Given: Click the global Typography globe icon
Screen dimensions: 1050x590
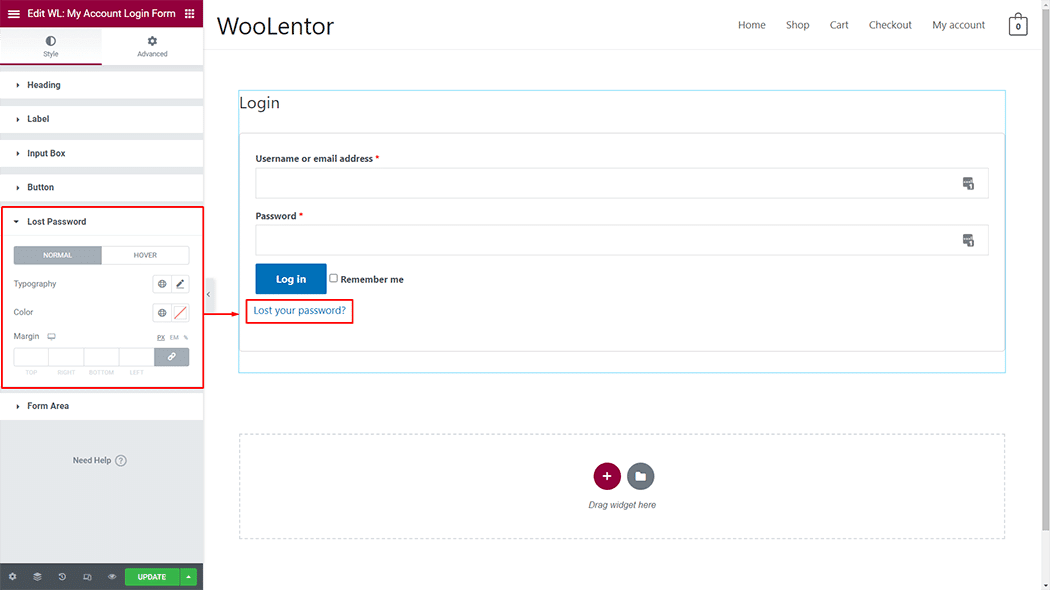Looking at the screenshot, I should pos(162,284).
